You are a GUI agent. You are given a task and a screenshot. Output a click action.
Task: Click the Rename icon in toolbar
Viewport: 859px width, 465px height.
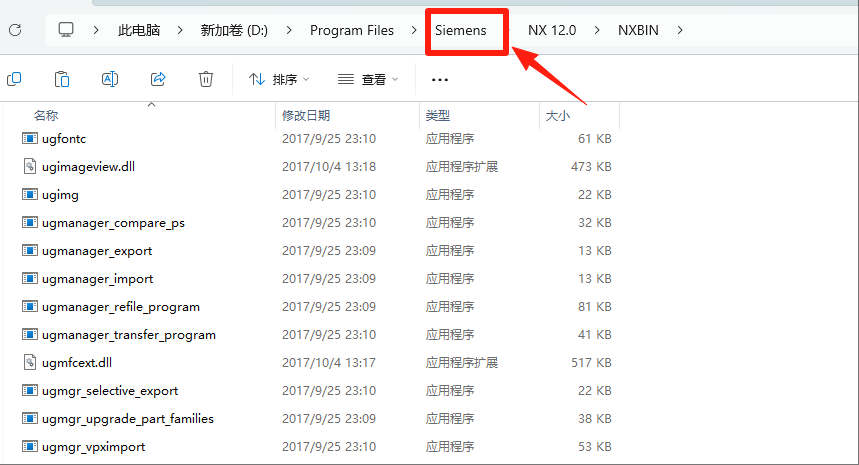pyautogui.click(x=110, y=79)
